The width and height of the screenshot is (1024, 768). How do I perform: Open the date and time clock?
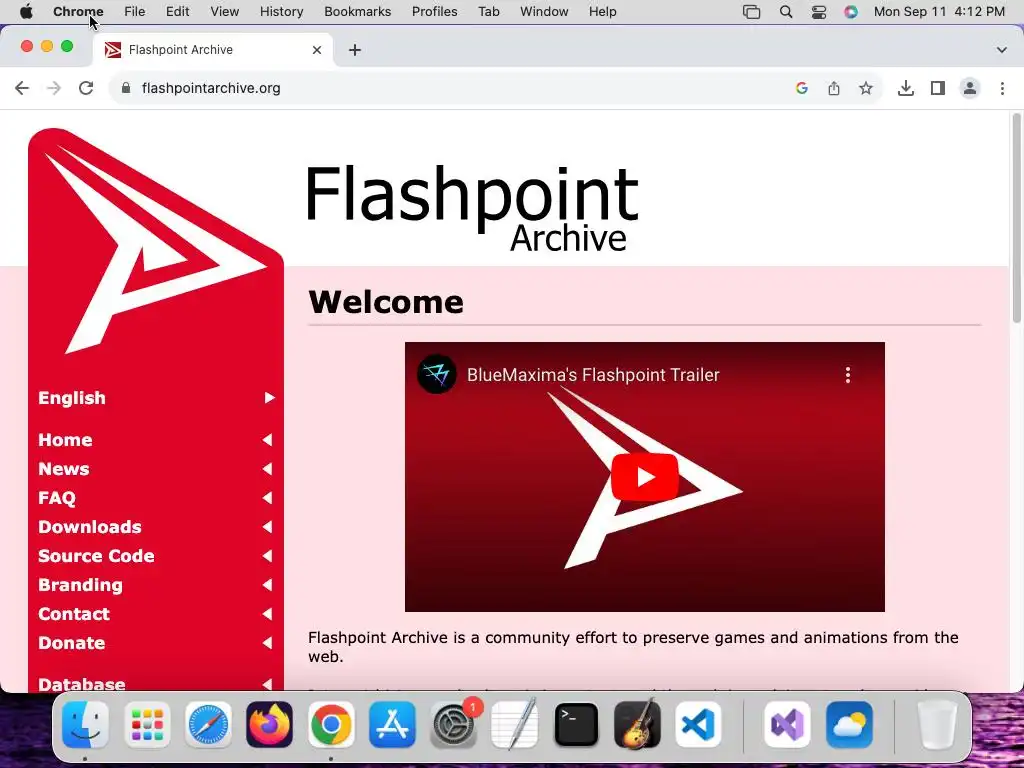939,12
